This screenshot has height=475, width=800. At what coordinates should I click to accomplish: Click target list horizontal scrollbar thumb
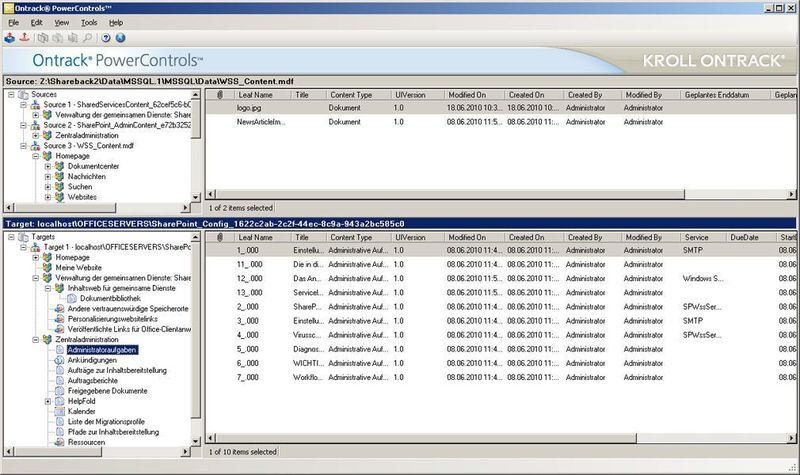pyautogui.click(x=426, y=438)
